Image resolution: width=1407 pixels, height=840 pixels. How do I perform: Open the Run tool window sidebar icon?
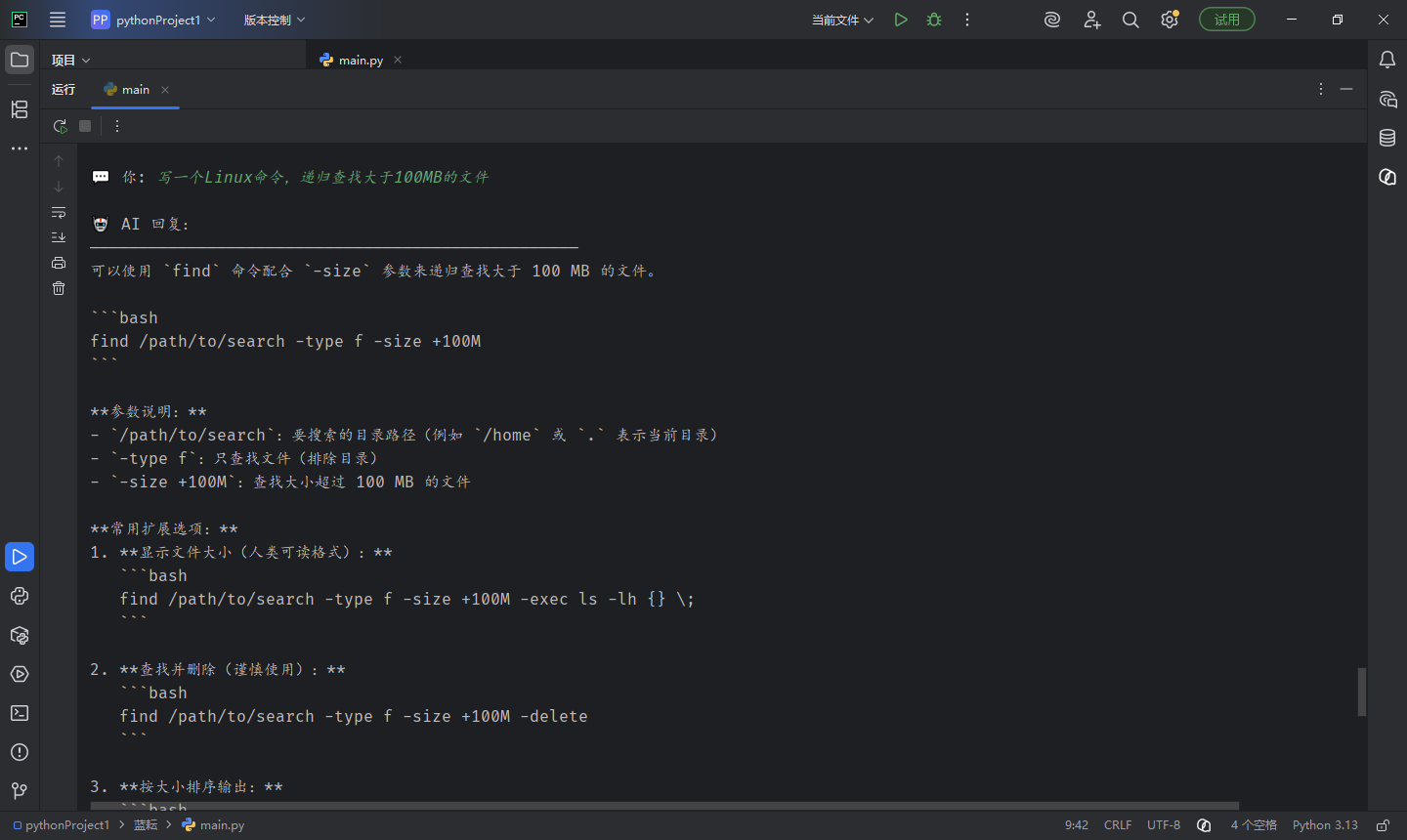20,557
